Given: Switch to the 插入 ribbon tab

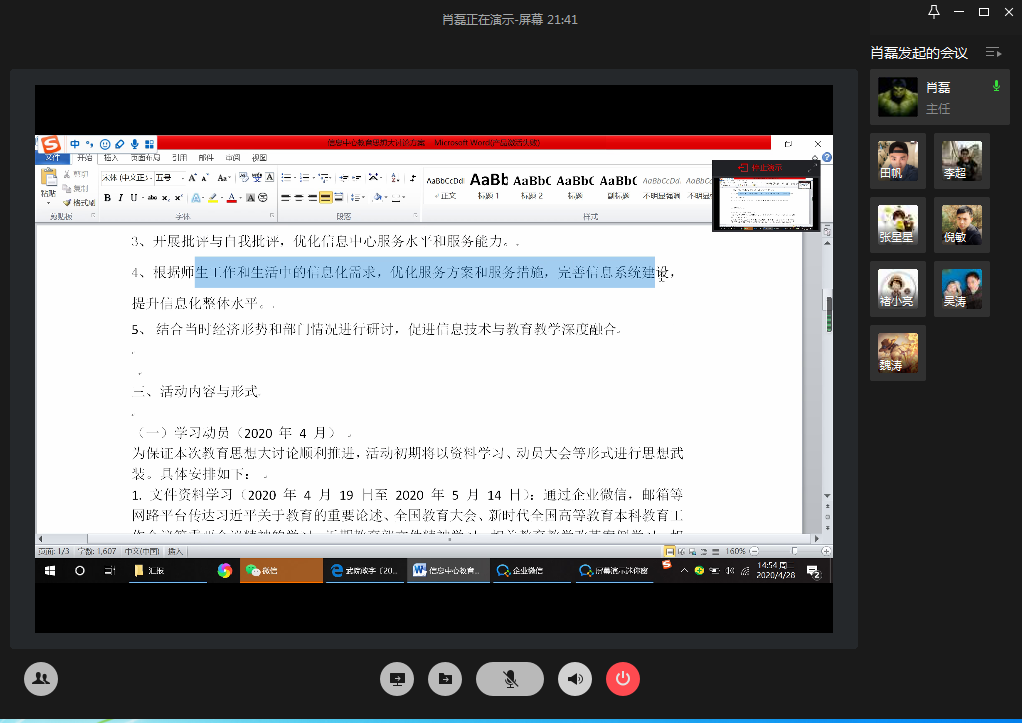Looking at the screenshot, I should pyautogui.click(x=111, y=158).
